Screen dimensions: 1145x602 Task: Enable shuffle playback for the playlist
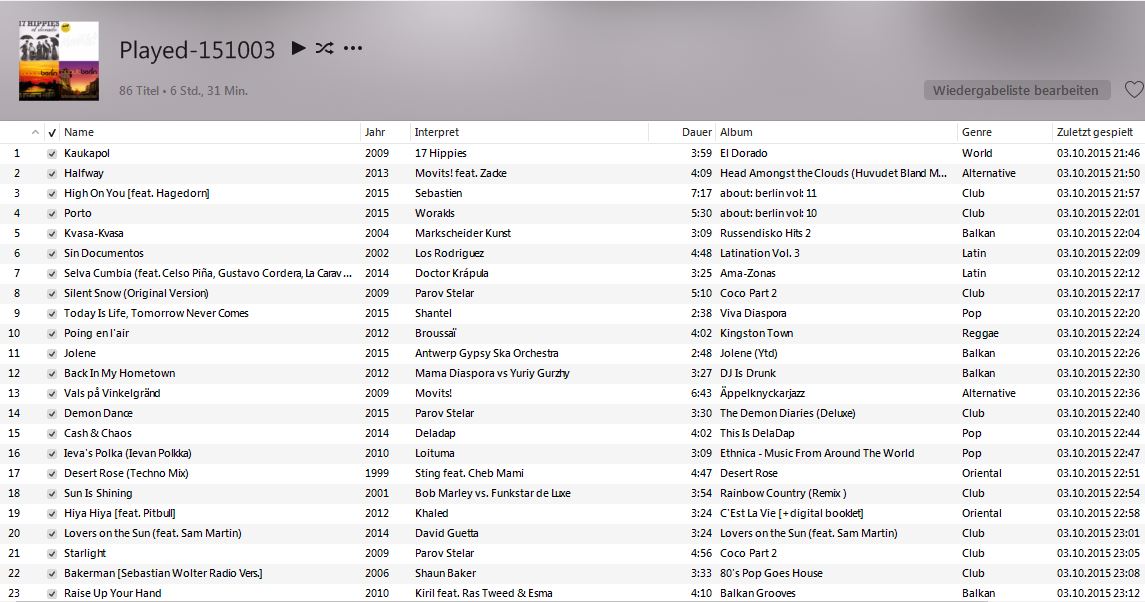coord(325,45)
